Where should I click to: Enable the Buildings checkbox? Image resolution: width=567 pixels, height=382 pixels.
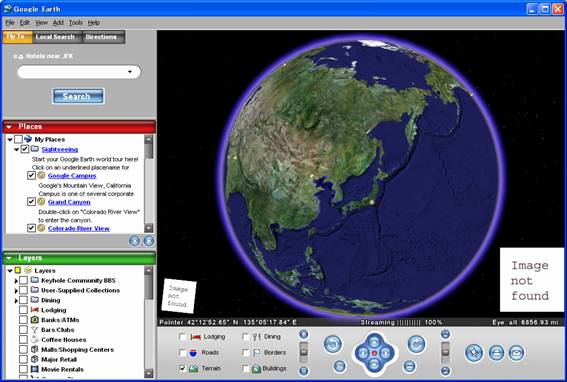point(246,368)
